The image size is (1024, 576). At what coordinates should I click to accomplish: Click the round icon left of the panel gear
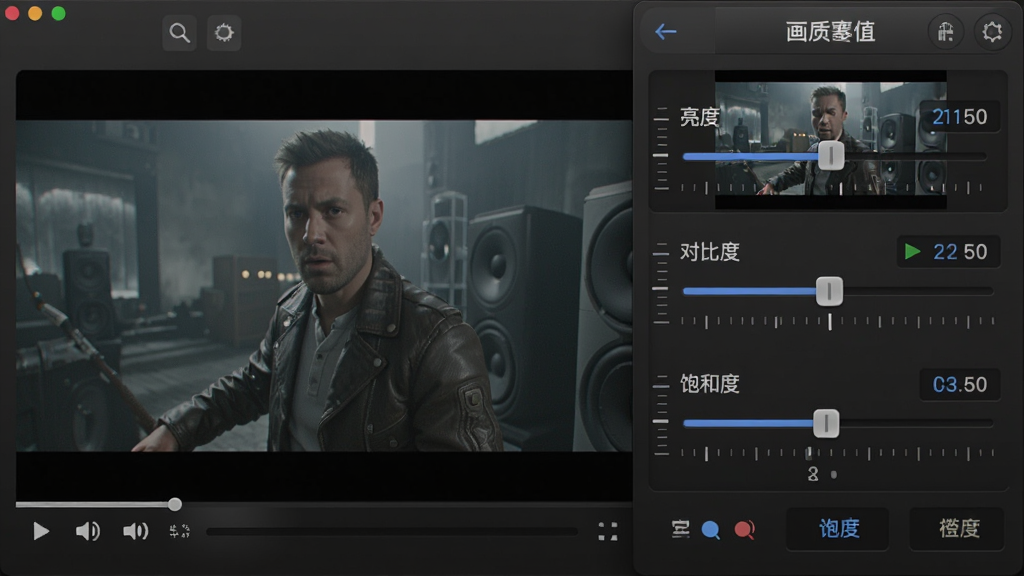[x=946, y=31]
